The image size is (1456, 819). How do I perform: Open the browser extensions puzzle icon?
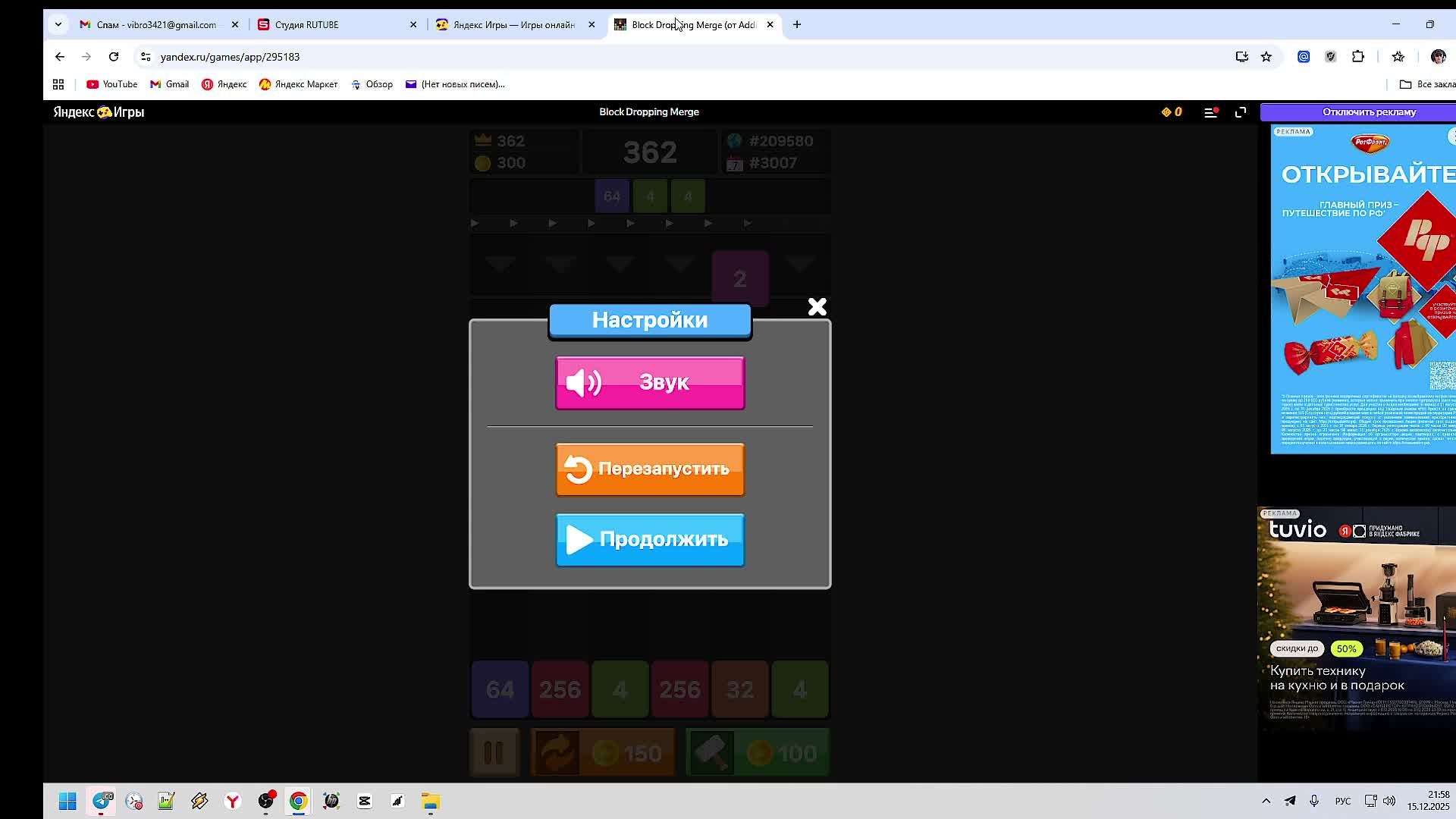pos(1357,57)
